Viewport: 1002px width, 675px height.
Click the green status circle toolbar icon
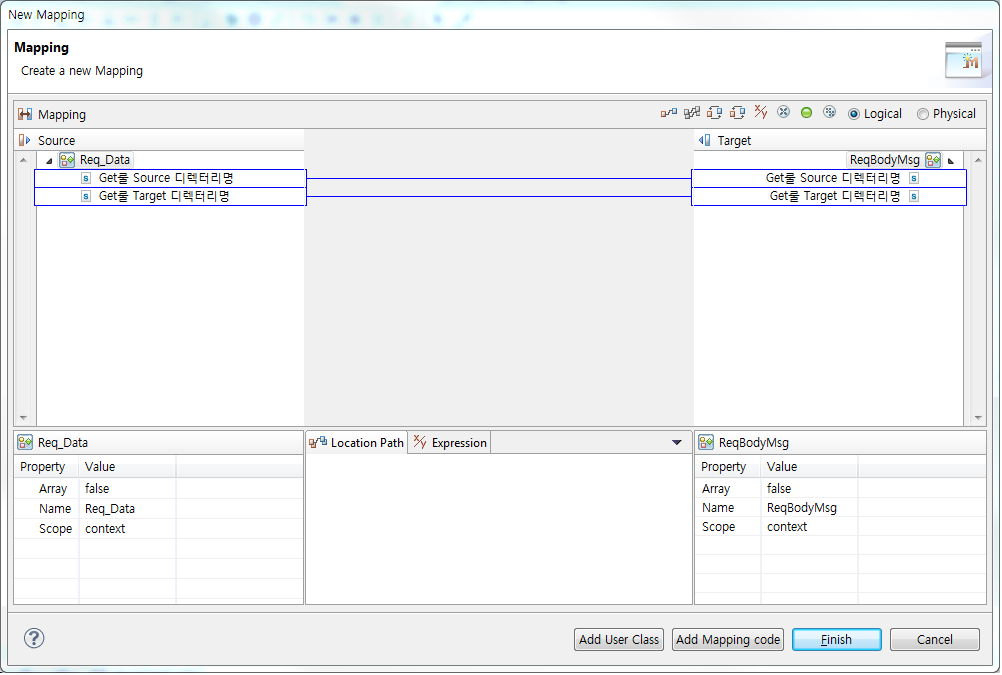tap(806, 113)
